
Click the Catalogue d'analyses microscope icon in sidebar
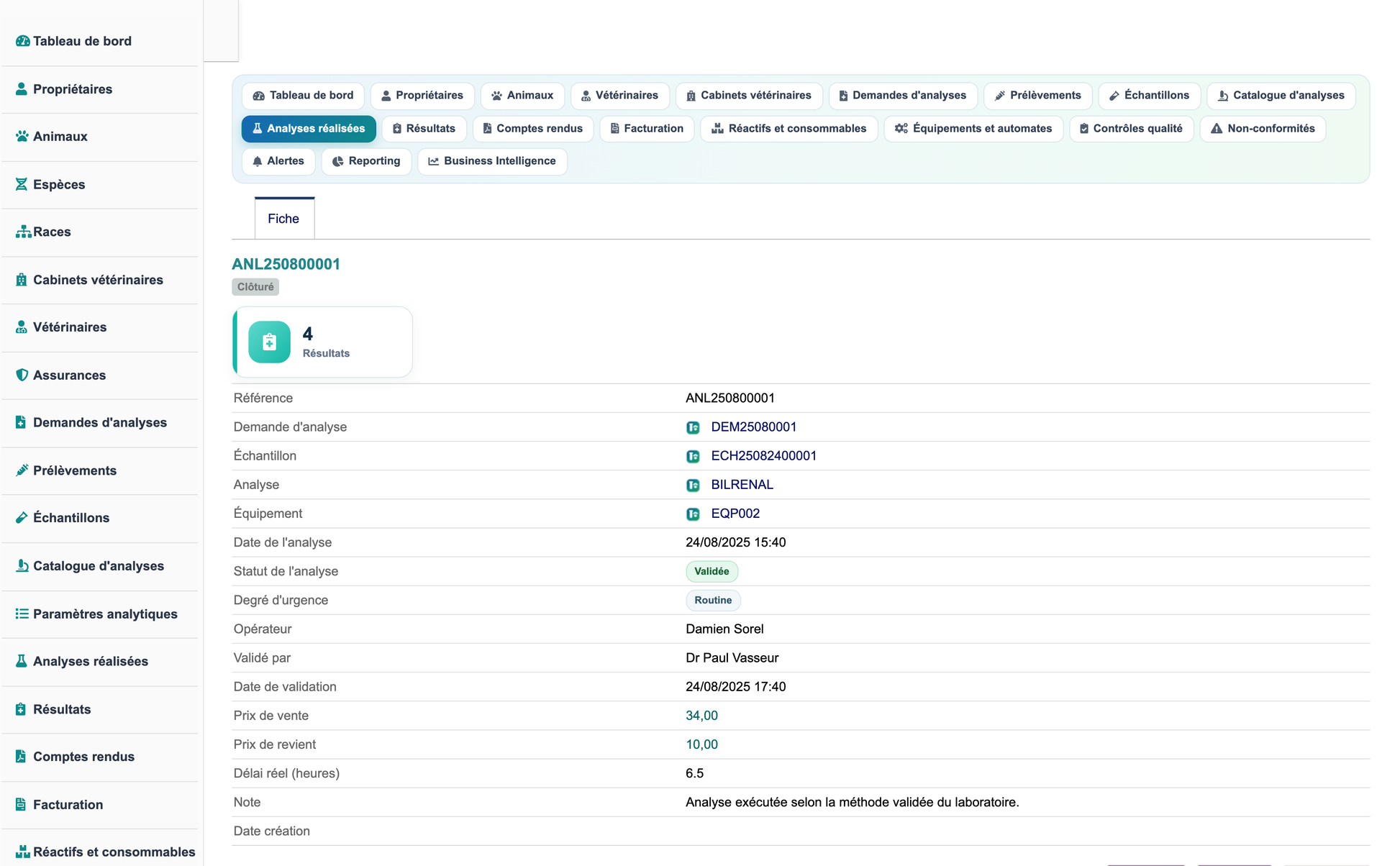(x=22, y=565)
